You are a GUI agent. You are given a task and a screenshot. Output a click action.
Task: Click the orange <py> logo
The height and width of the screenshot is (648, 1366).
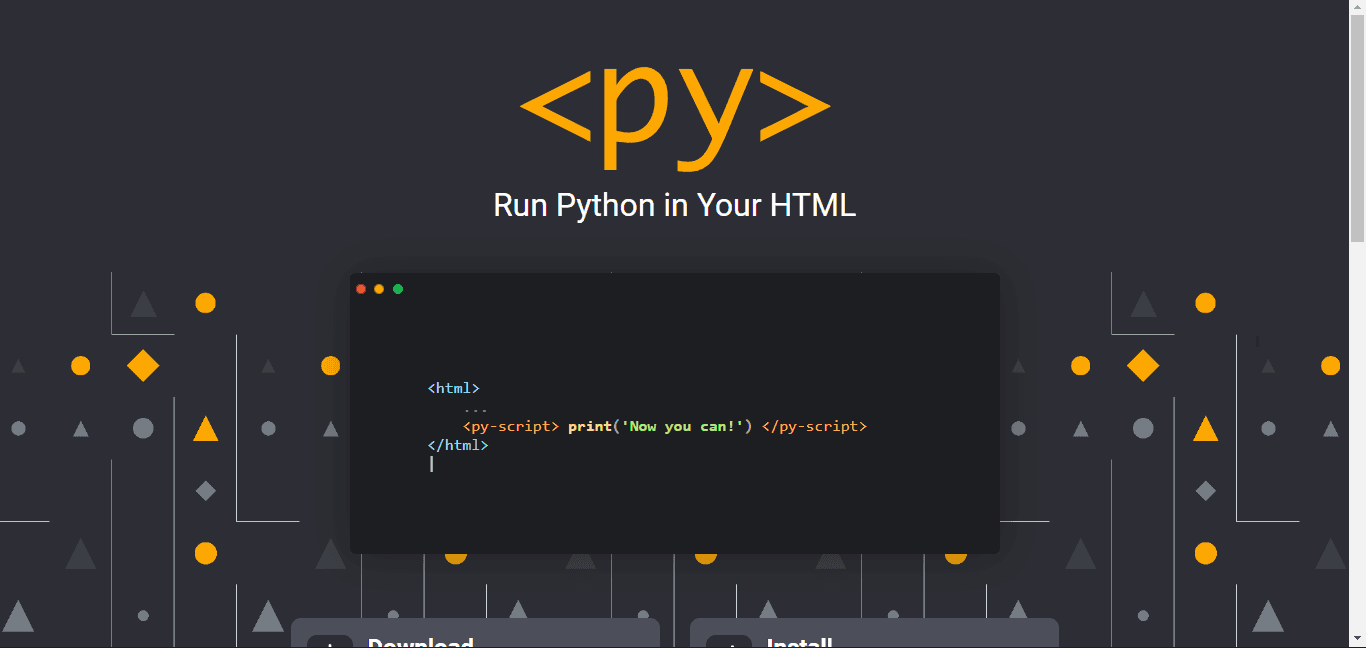click(x=675, y=108)
